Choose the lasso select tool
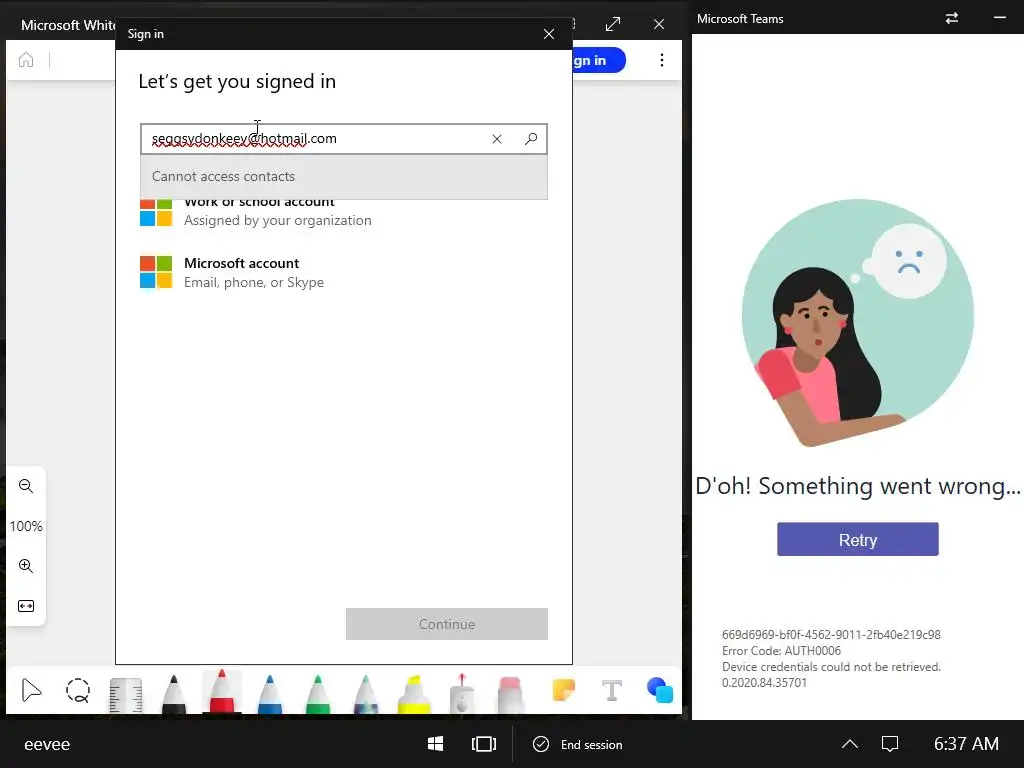Screen dimensions: 1024x768 (x=78, y=690)
